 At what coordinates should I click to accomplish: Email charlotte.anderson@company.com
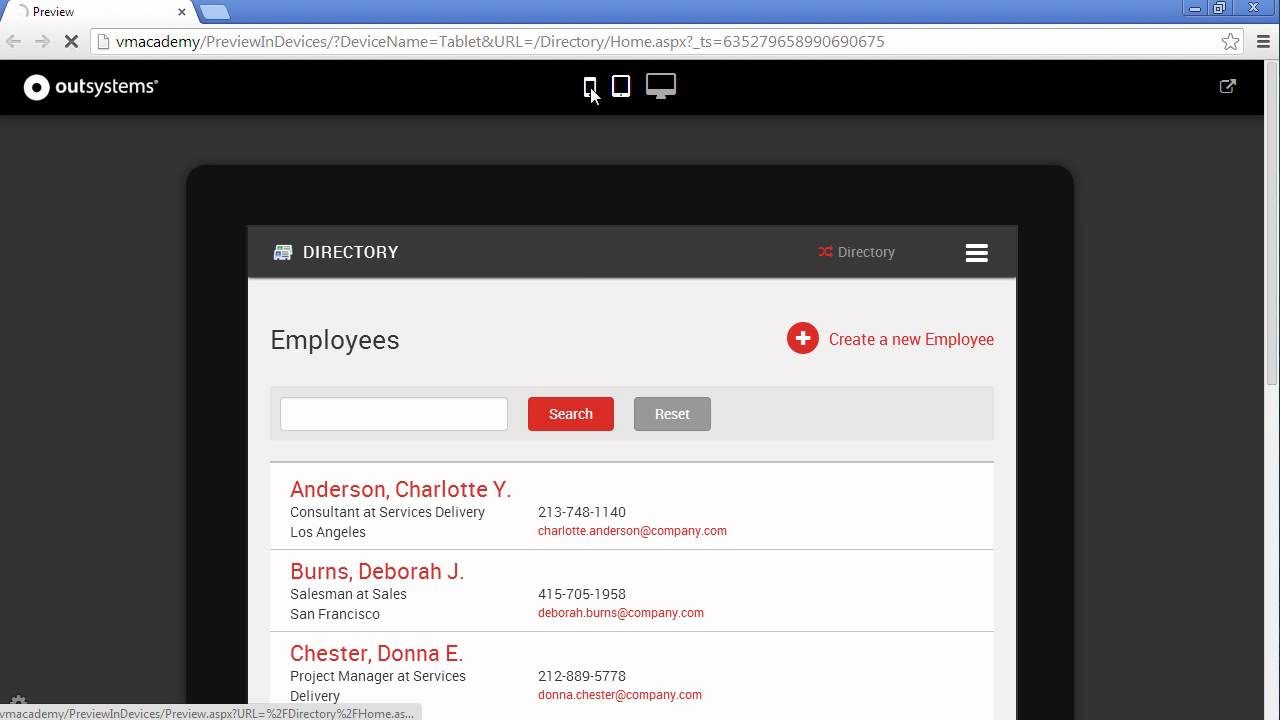point(632,531)
